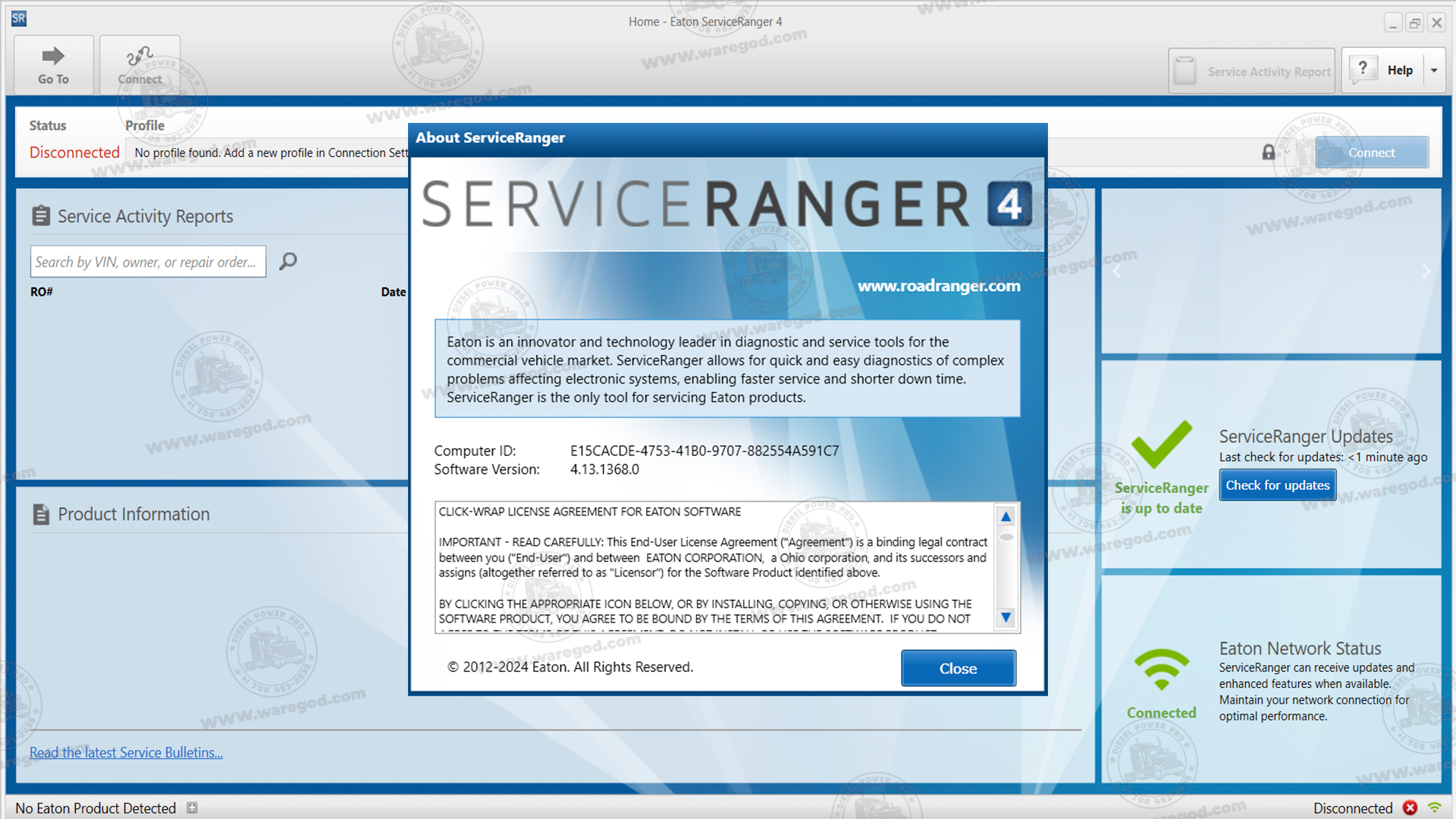Click the Product Information document icon
The height and width of the screenshot is (819, 1456).
(x=41, y=514)
